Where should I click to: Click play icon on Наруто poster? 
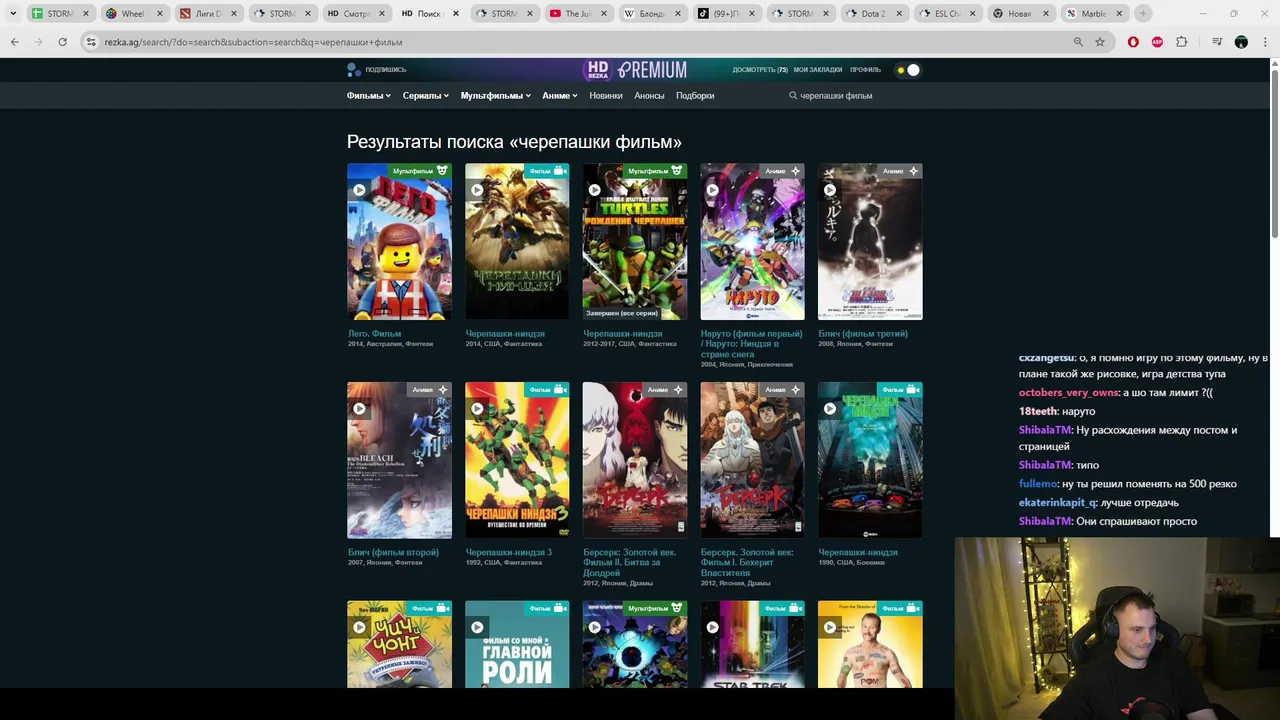click(712, 190)
